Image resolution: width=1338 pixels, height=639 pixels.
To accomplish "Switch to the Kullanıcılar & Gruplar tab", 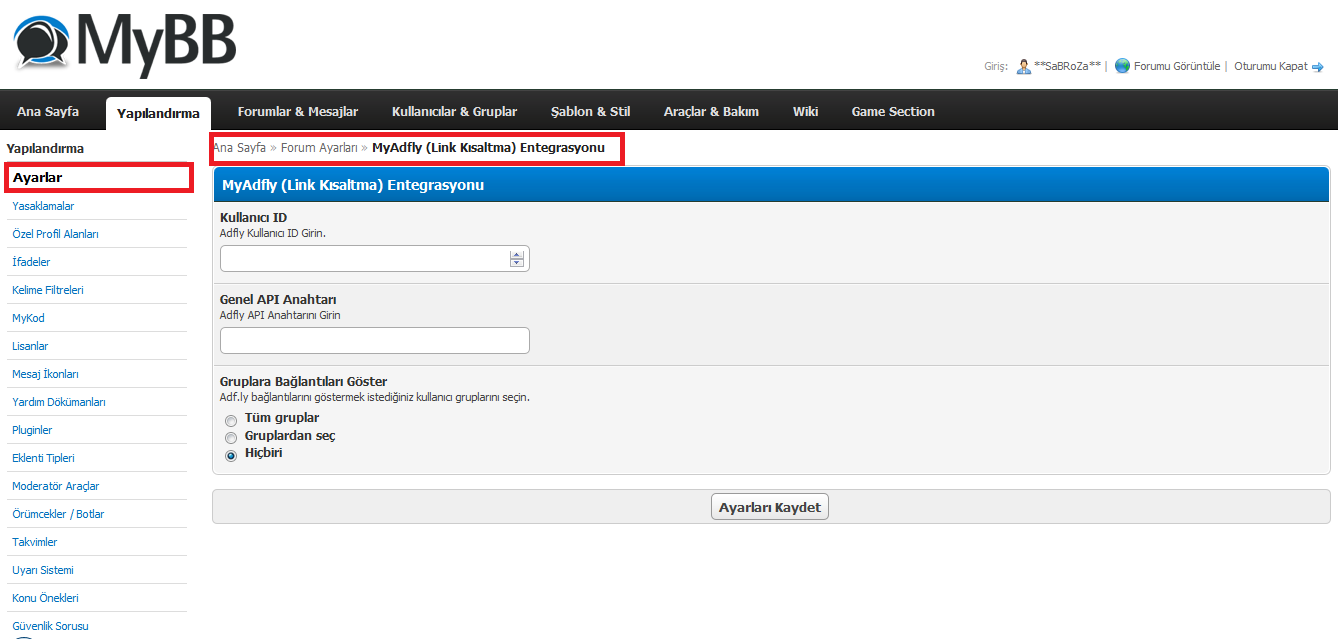I will [x=455, y=111].
